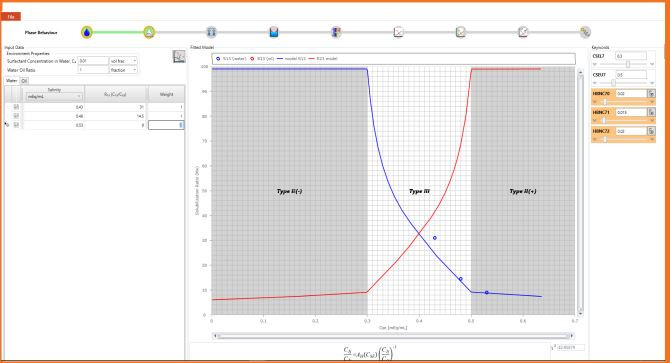This screenshot has width=670, height=363.
Task: Open the File menu
Action: pos(11,17)
